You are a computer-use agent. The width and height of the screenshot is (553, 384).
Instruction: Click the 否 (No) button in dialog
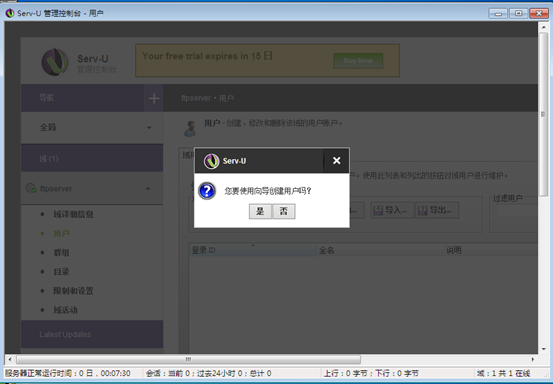coord(284,211)
